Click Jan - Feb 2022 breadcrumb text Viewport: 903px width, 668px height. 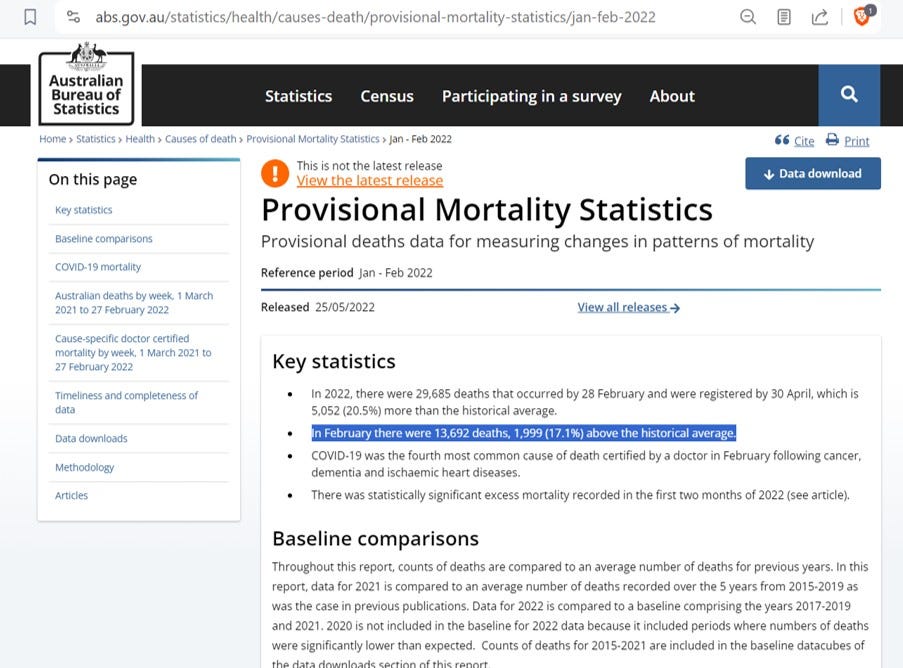(x=420, y=139)
